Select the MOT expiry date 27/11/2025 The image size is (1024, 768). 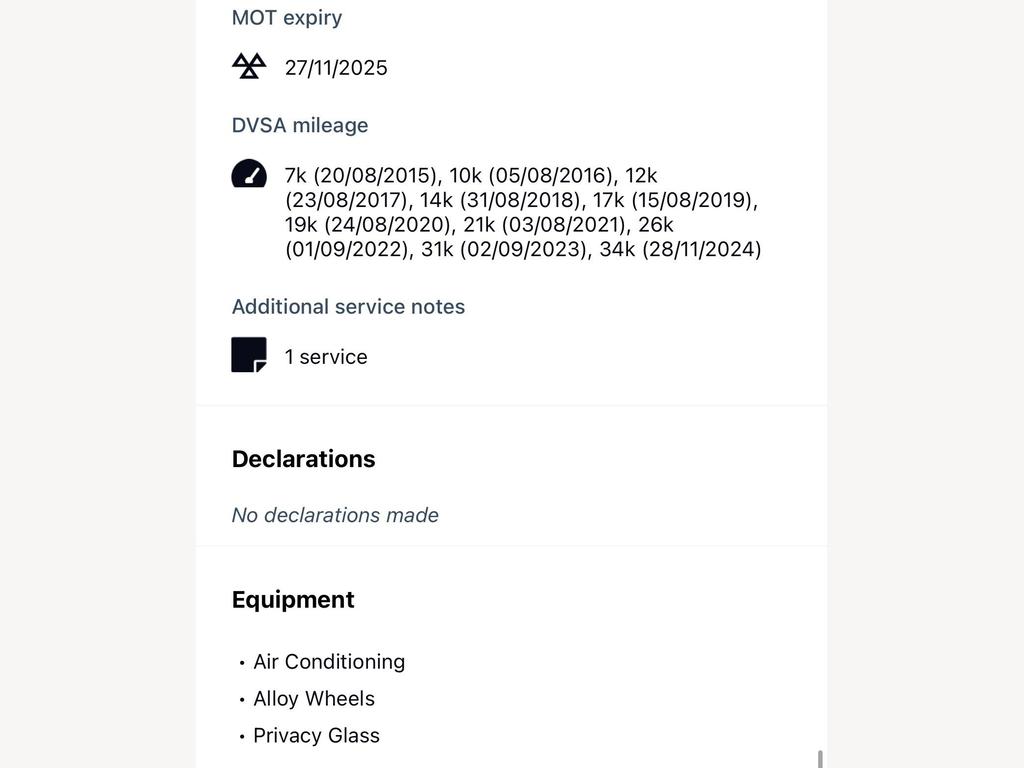(x=336, y=68)
